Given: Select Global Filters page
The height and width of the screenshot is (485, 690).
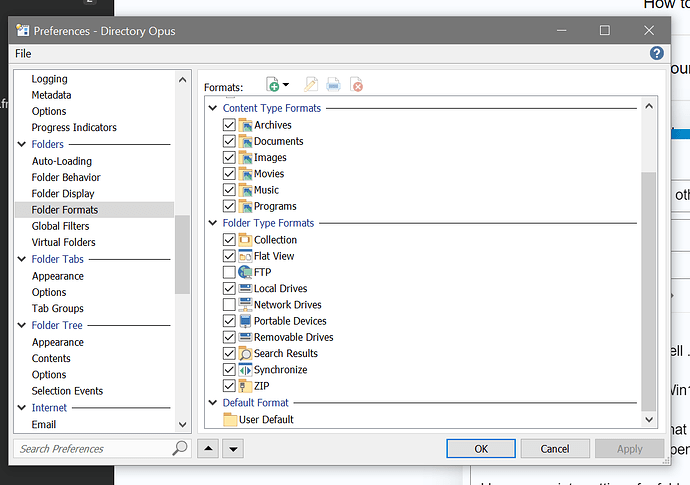Looking at the screenshot, I should [60, 226].
